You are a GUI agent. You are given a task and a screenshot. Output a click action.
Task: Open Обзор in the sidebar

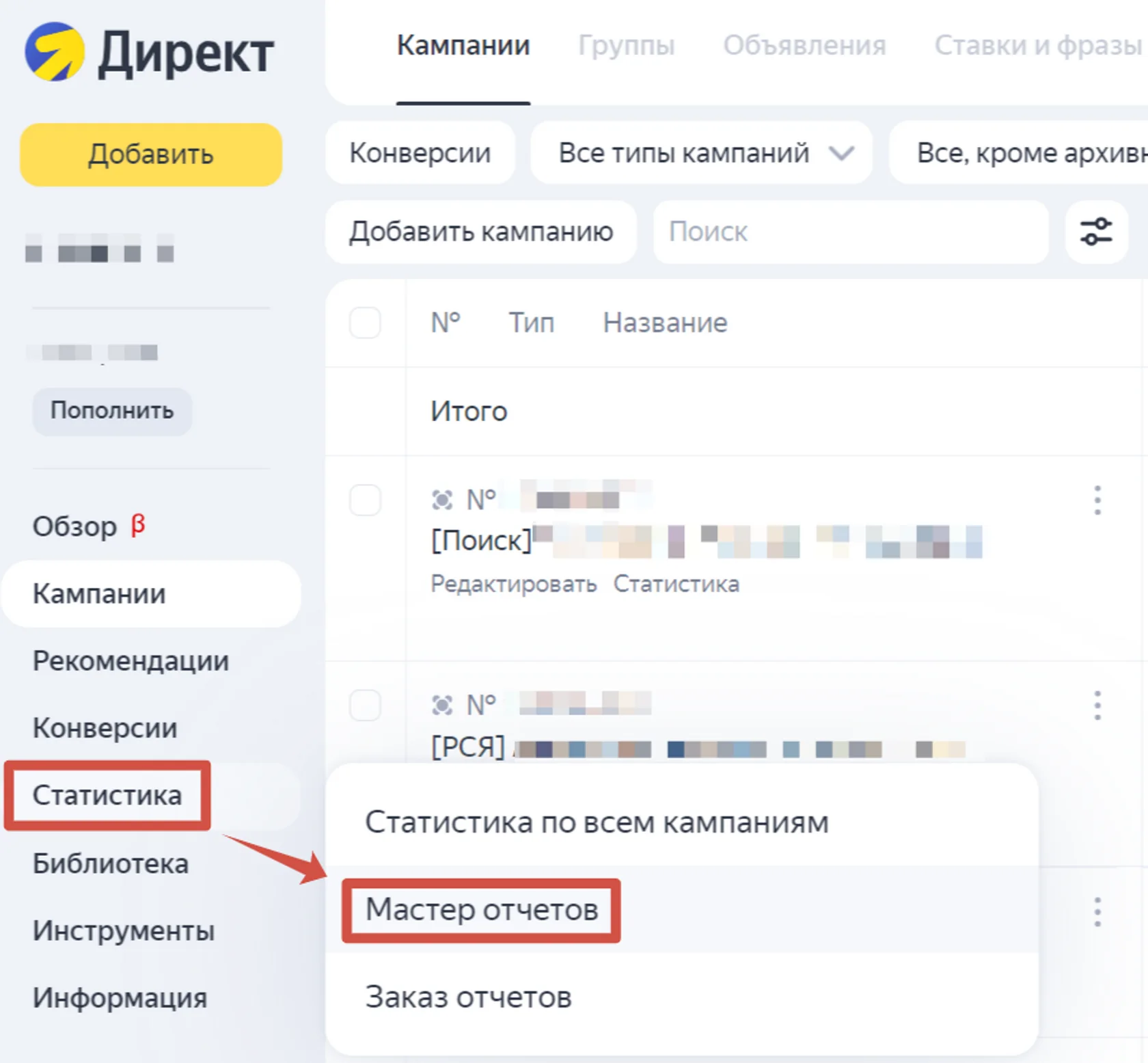[75, 526]
